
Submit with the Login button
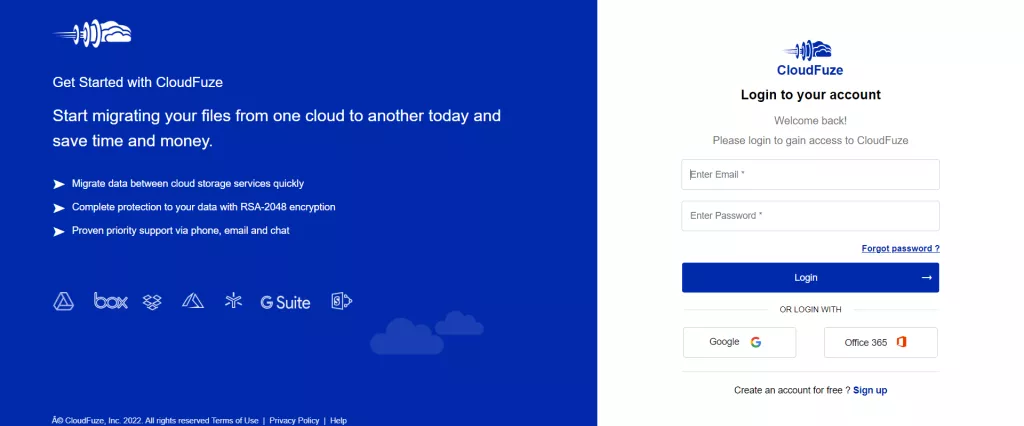[x=810, y=278]
